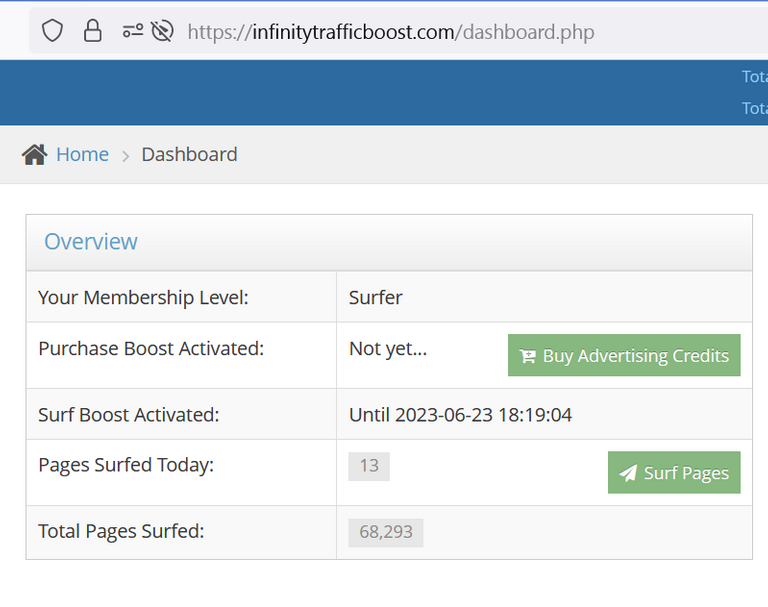Screen dimensions: 768x607
Task: Click the 'Purchase Boost Activated:' label
Action: (151, 349)
